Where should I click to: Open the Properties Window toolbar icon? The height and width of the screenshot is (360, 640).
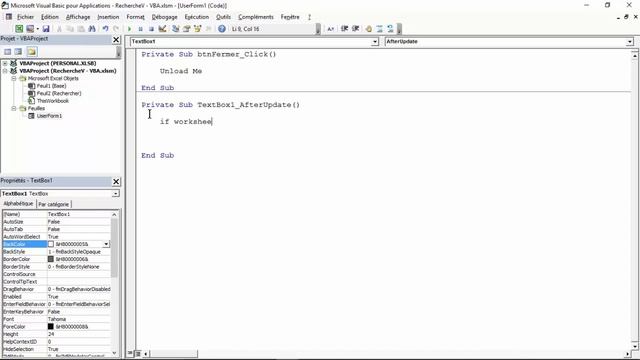coord(187,29)
